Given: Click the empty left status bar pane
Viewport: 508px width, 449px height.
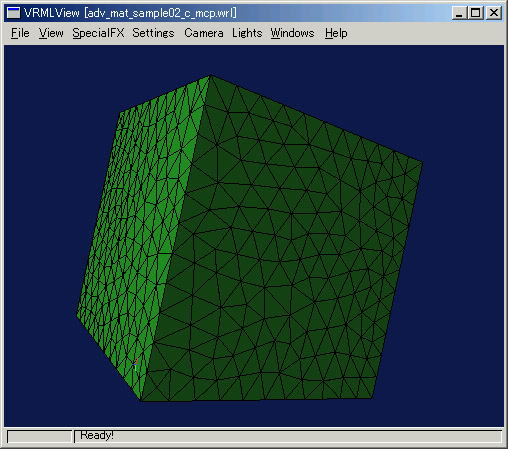Looking at the screenshot, I should coord(39,436).
